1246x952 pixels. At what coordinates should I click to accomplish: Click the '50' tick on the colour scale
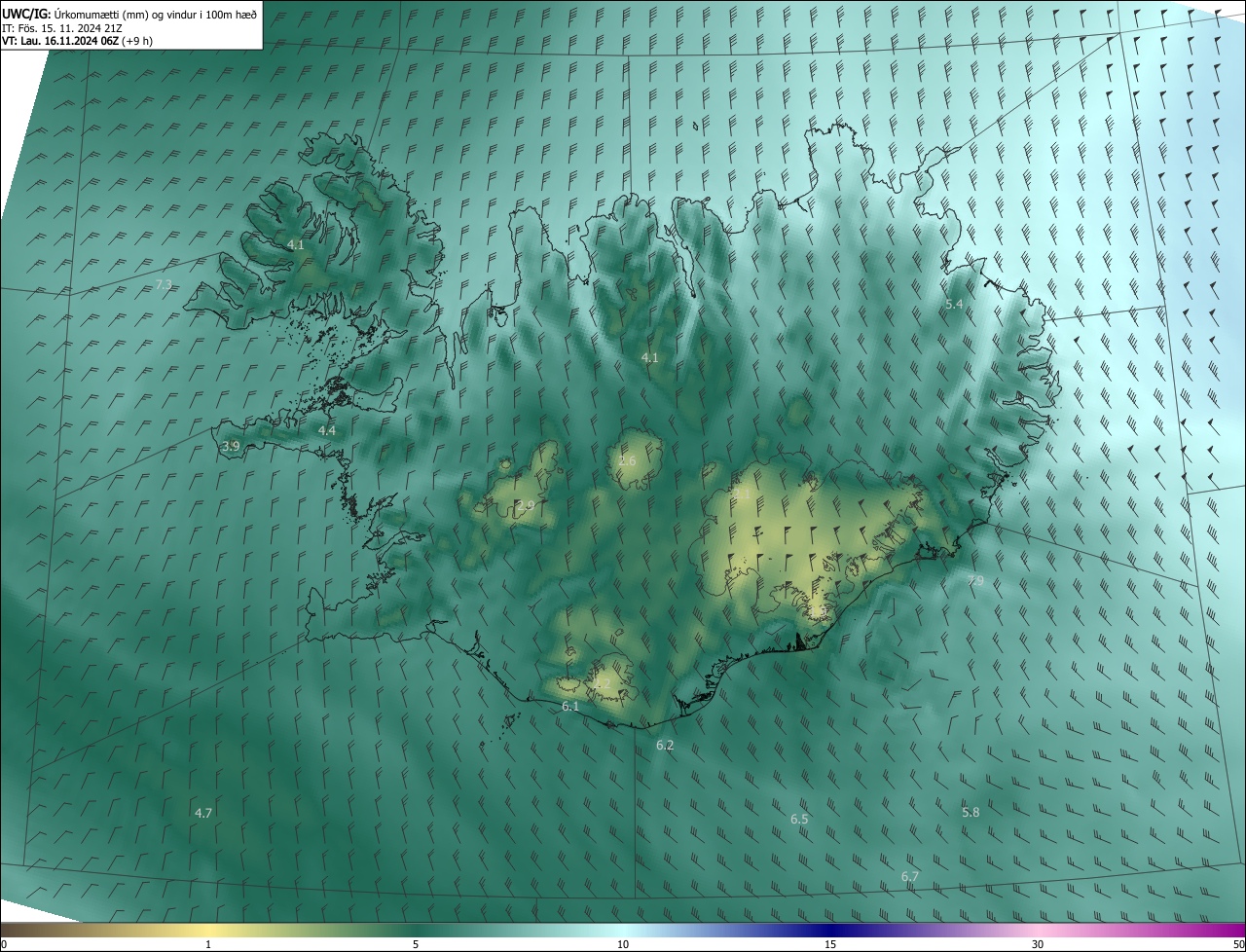point(1238,944)
